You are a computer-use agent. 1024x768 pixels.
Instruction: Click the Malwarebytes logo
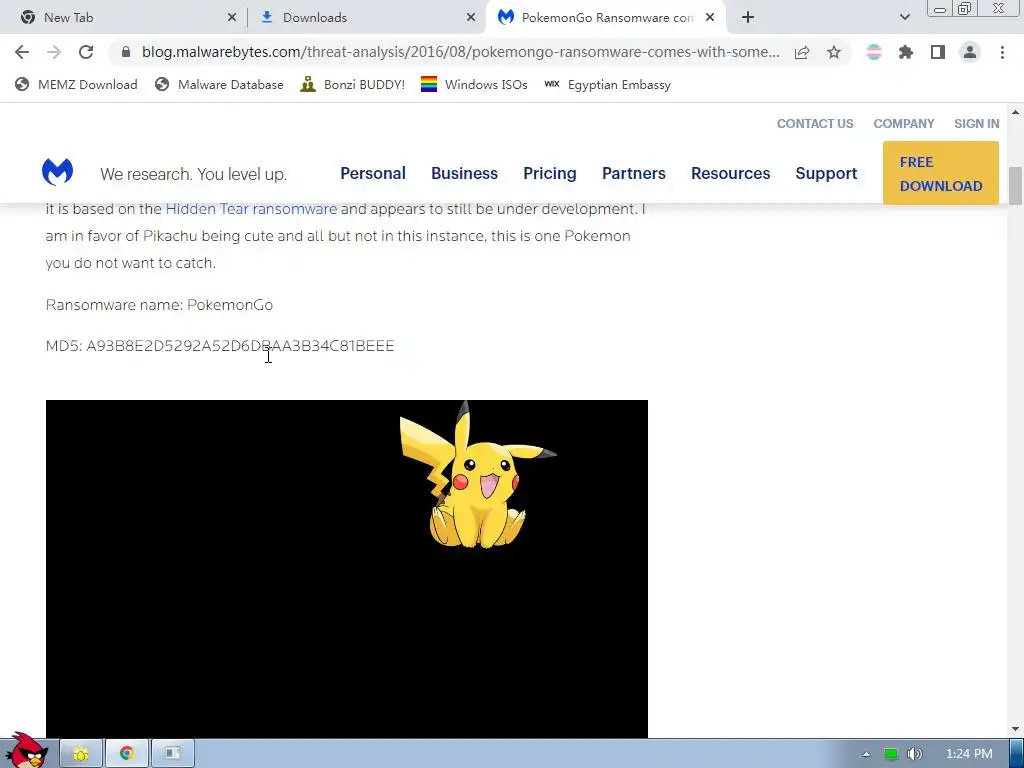(57, 172)
